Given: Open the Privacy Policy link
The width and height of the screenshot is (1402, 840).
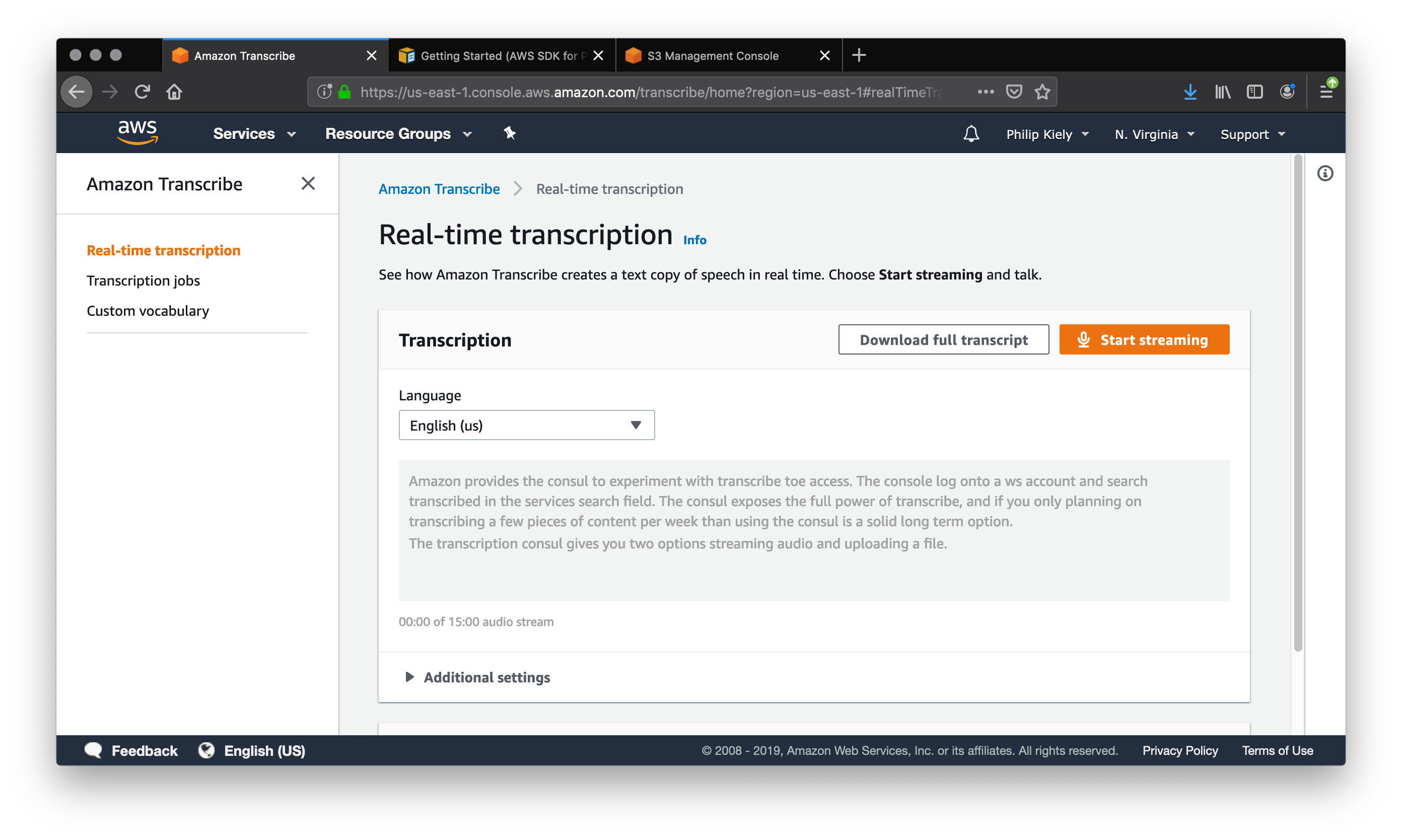Looking at the screenshot, I should (1179, 750).
